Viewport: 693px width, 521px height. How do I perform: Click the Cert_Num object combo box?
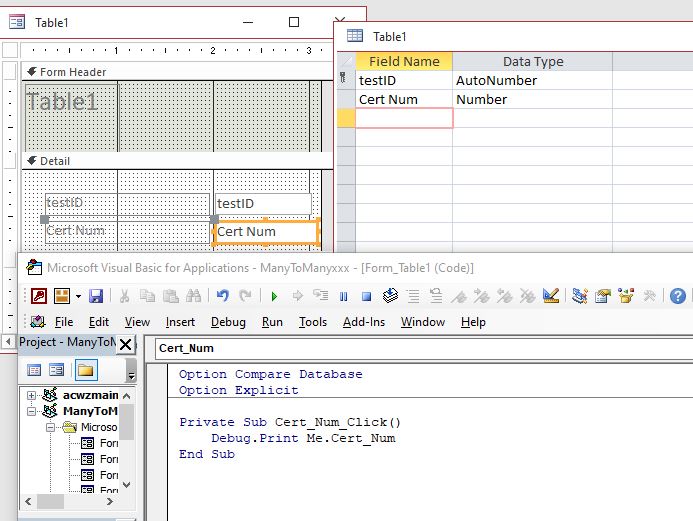[423, 349]
